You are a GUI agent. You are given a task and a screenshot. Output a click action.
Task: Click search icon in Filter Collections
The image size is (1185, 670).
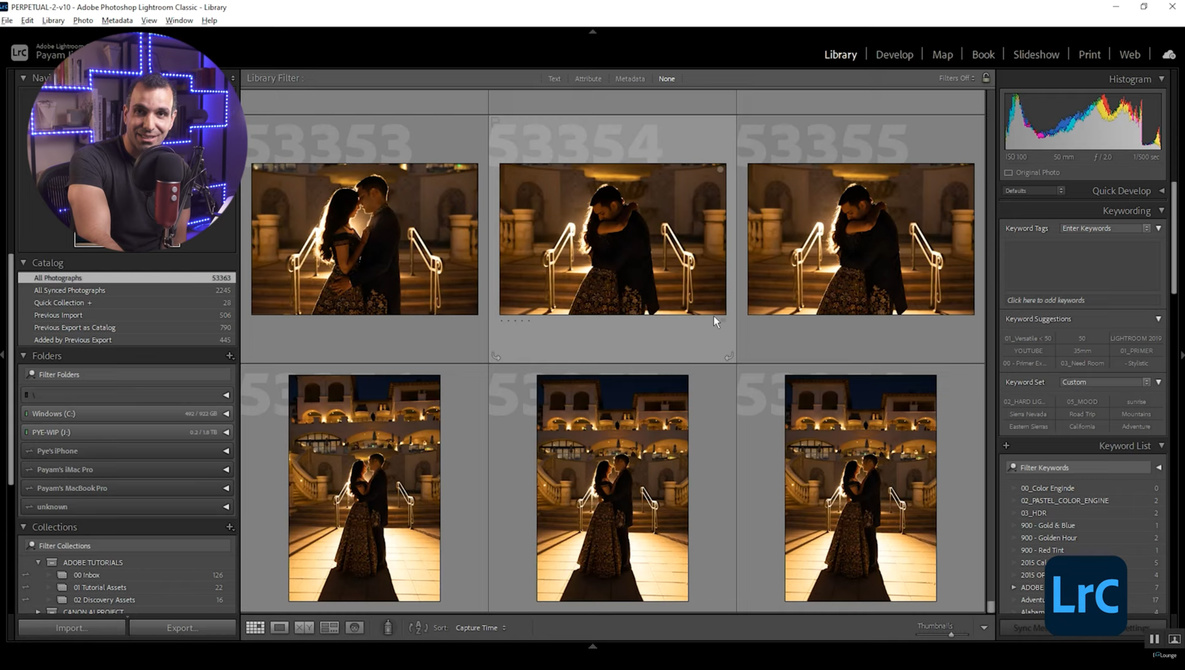coord(31,545)
